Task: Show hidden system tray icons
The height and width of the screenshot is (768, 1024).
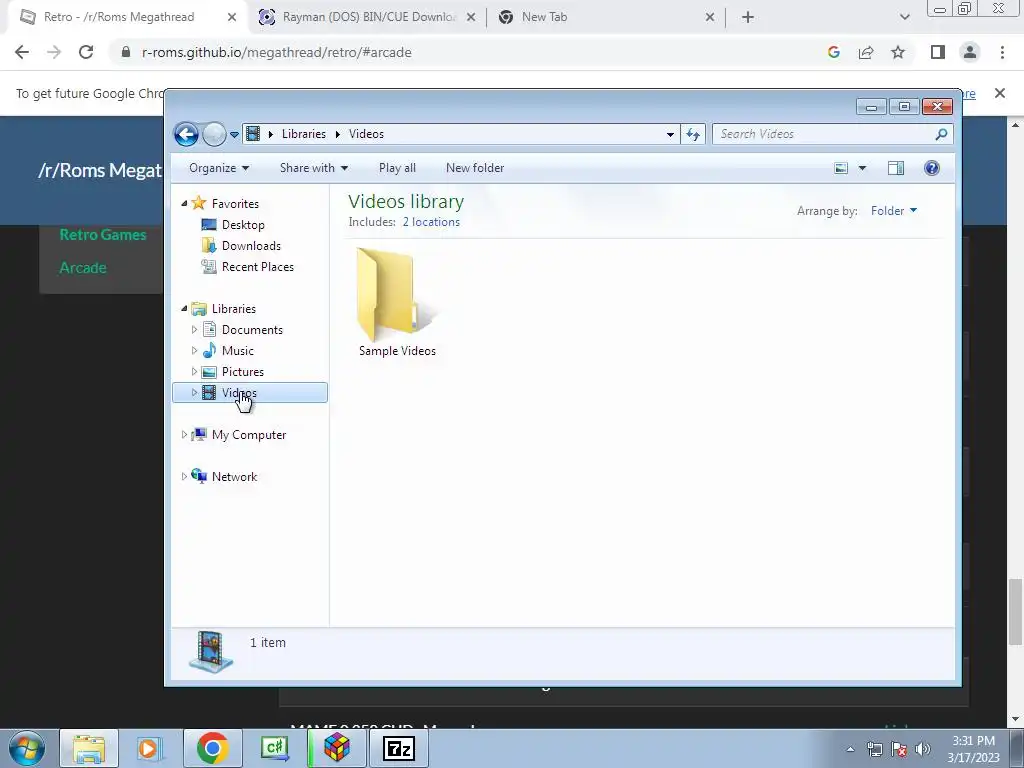Action: tap(850, 749)
